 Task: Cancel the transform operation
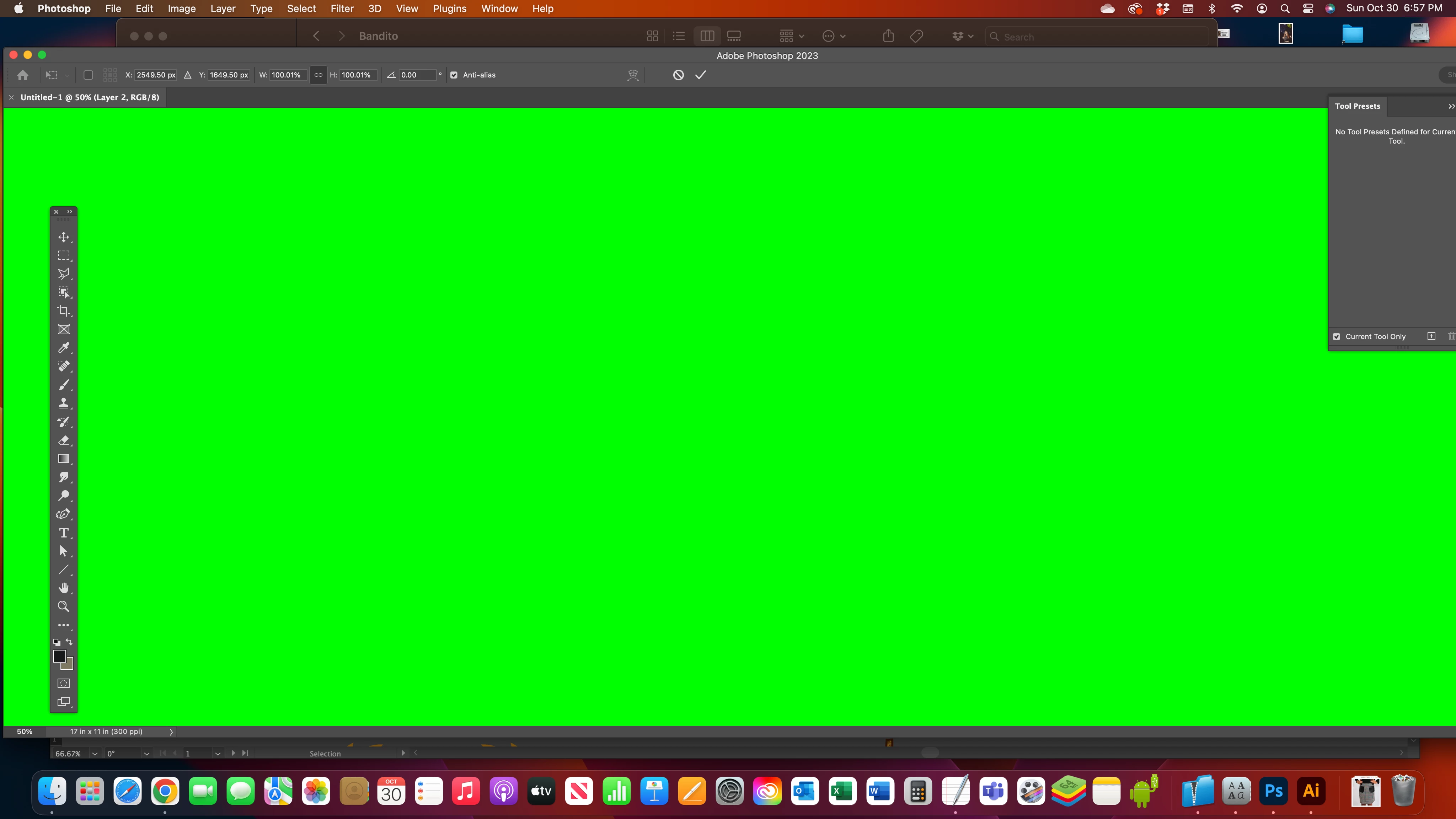tap(678, 75)
